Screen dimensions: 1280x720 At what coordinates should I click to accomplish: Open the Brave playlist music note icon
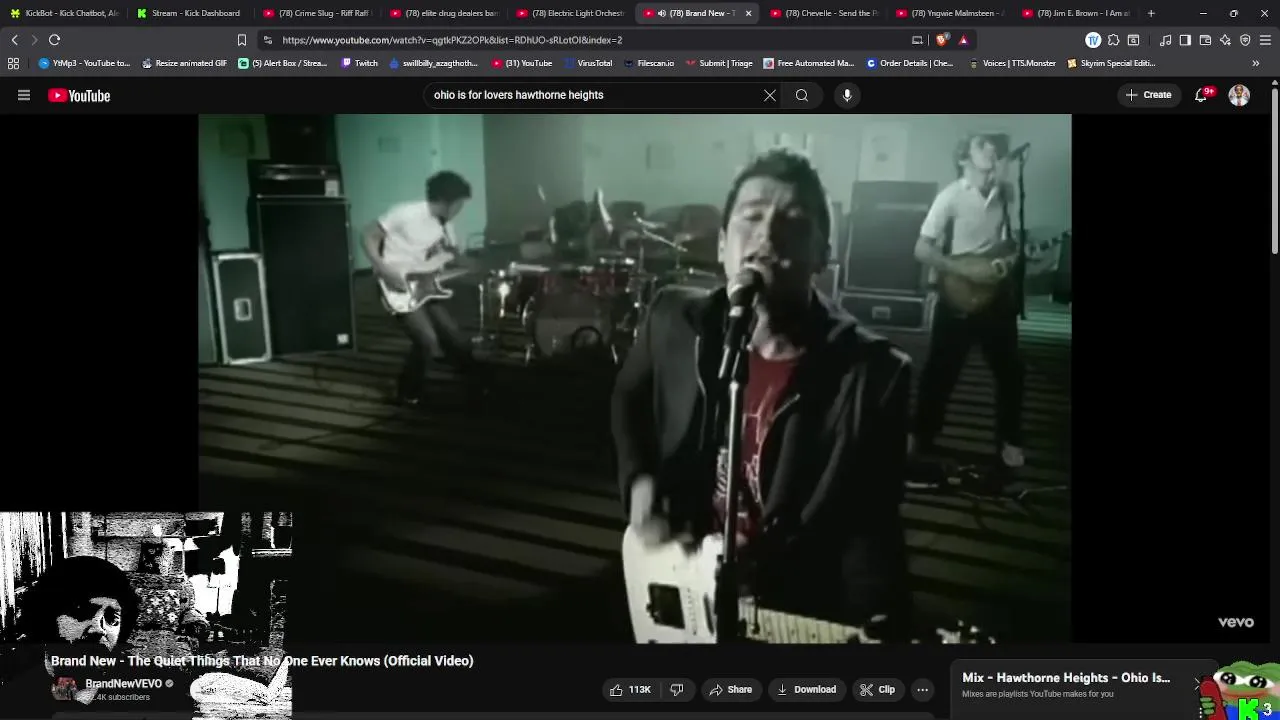[1165, 40]
